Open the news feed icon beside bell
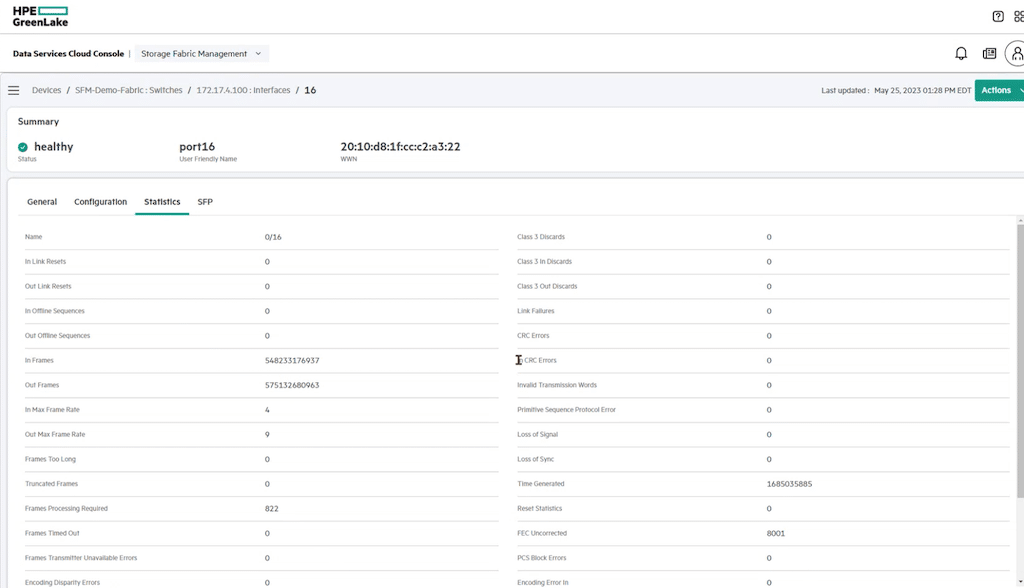Screen dimensions: 1024x588 pyautogui.click(x=989, y=54)
